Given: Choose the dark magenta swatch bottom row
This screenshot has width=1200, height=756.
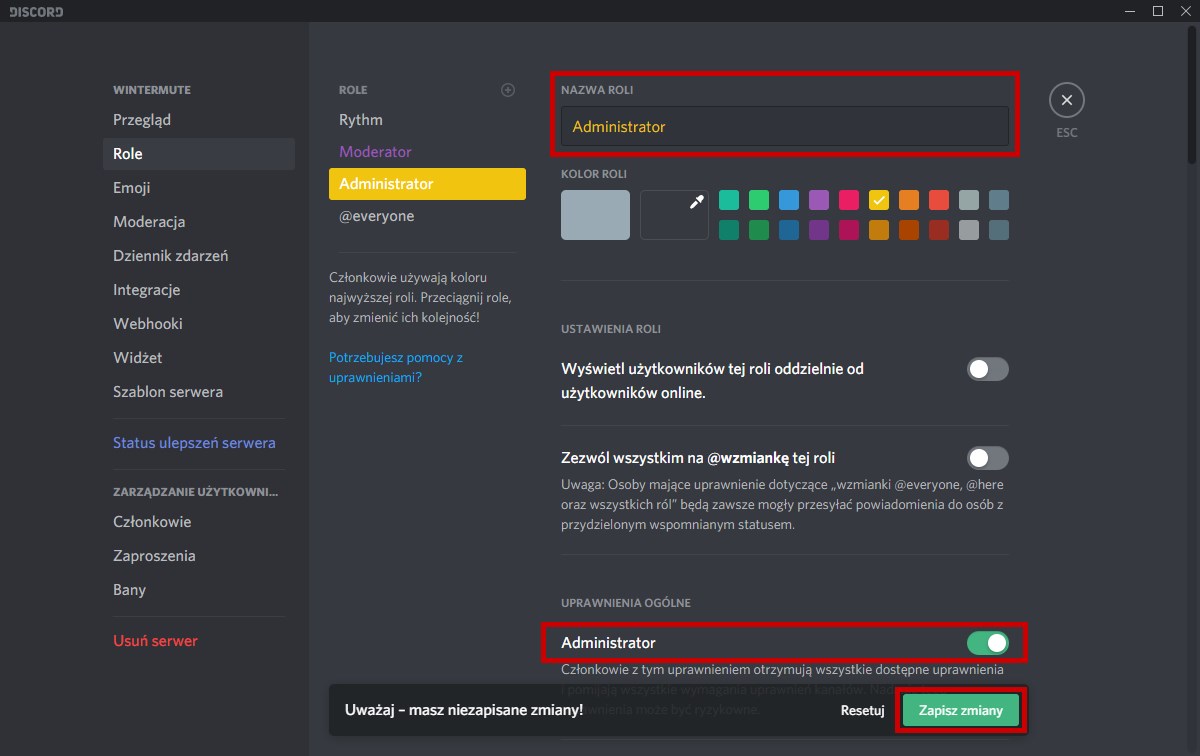Looking at the screenshot, I should [x=849, y=230].
